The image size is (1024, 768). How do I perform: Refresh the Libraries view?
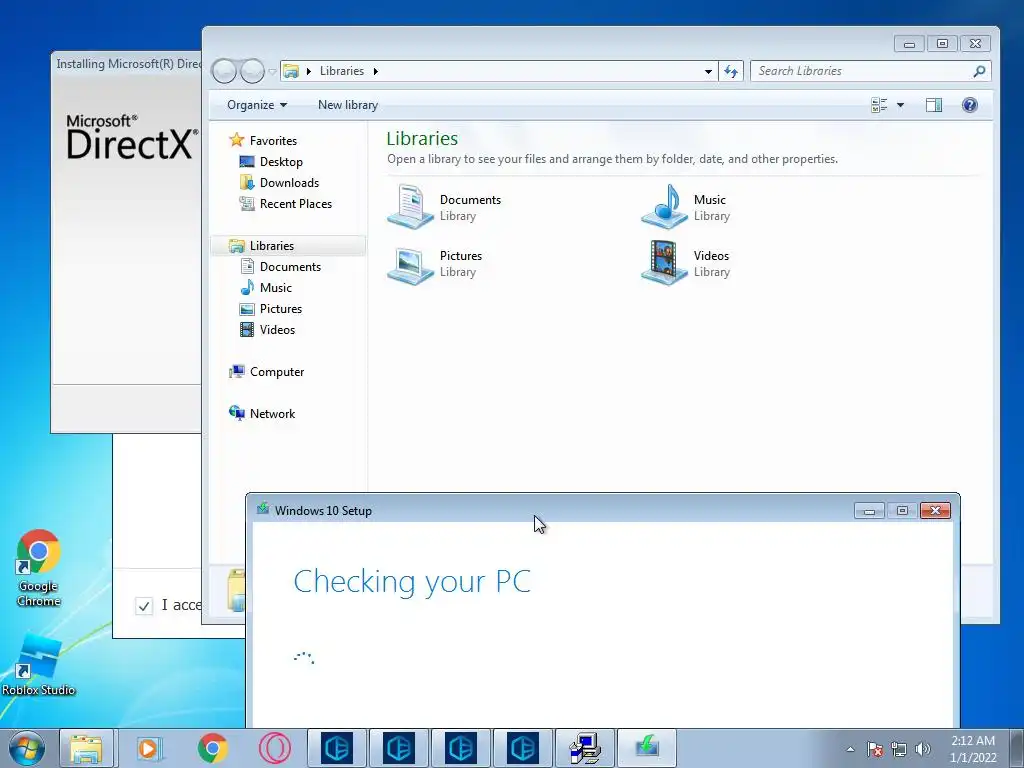click(x=731, y=71)
